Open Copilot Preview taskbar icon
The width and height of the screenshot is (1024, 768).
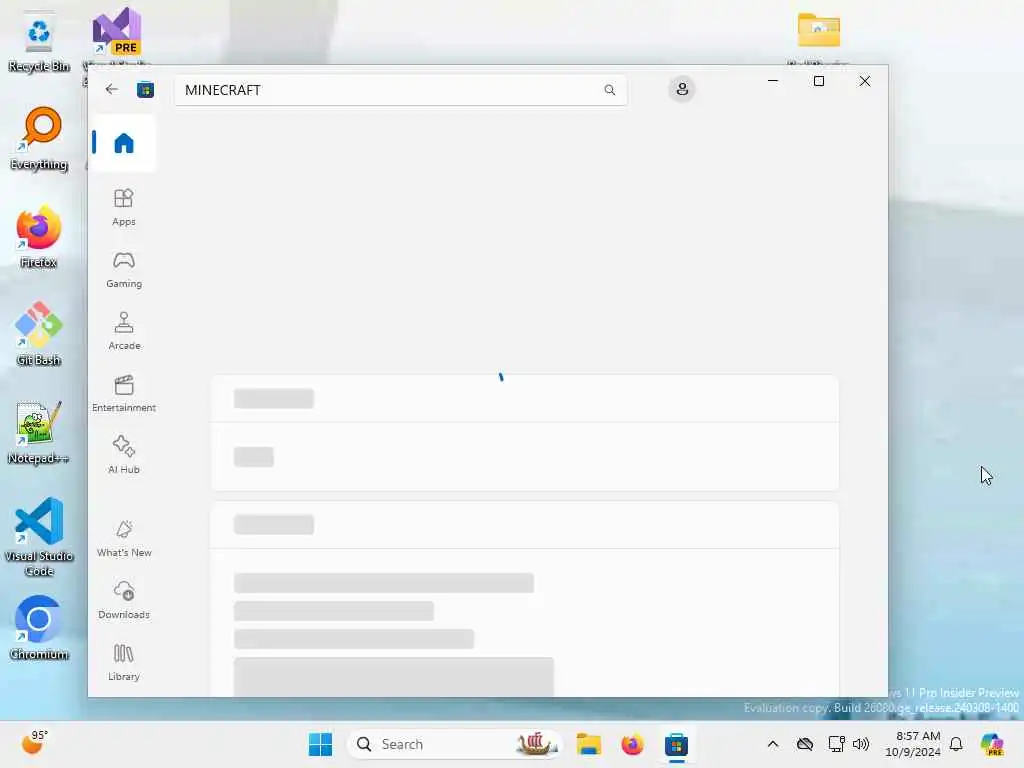992,744
